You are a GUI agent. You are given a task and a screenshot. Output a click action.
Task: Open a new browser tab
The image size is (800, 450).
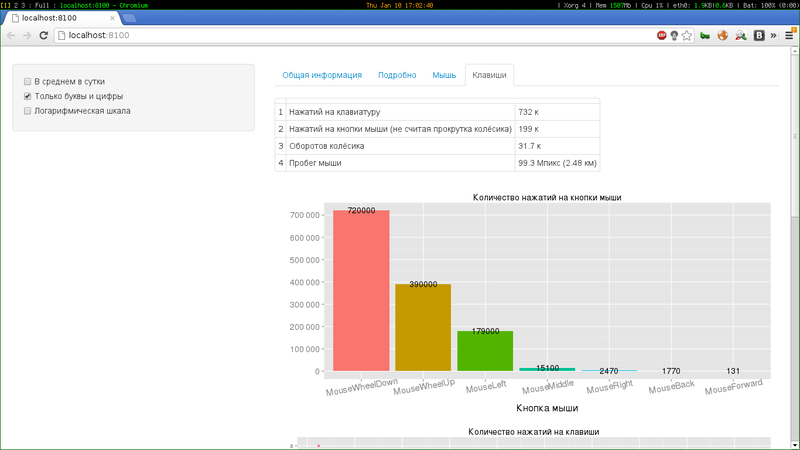pos(130,18)
